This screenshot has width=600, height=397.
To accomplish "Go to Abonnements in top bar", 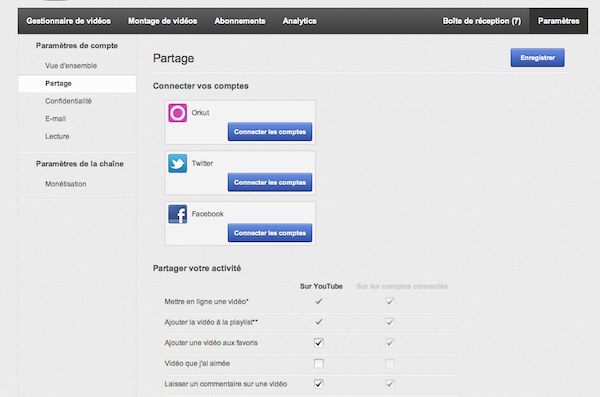I will [x=240, y=21].
